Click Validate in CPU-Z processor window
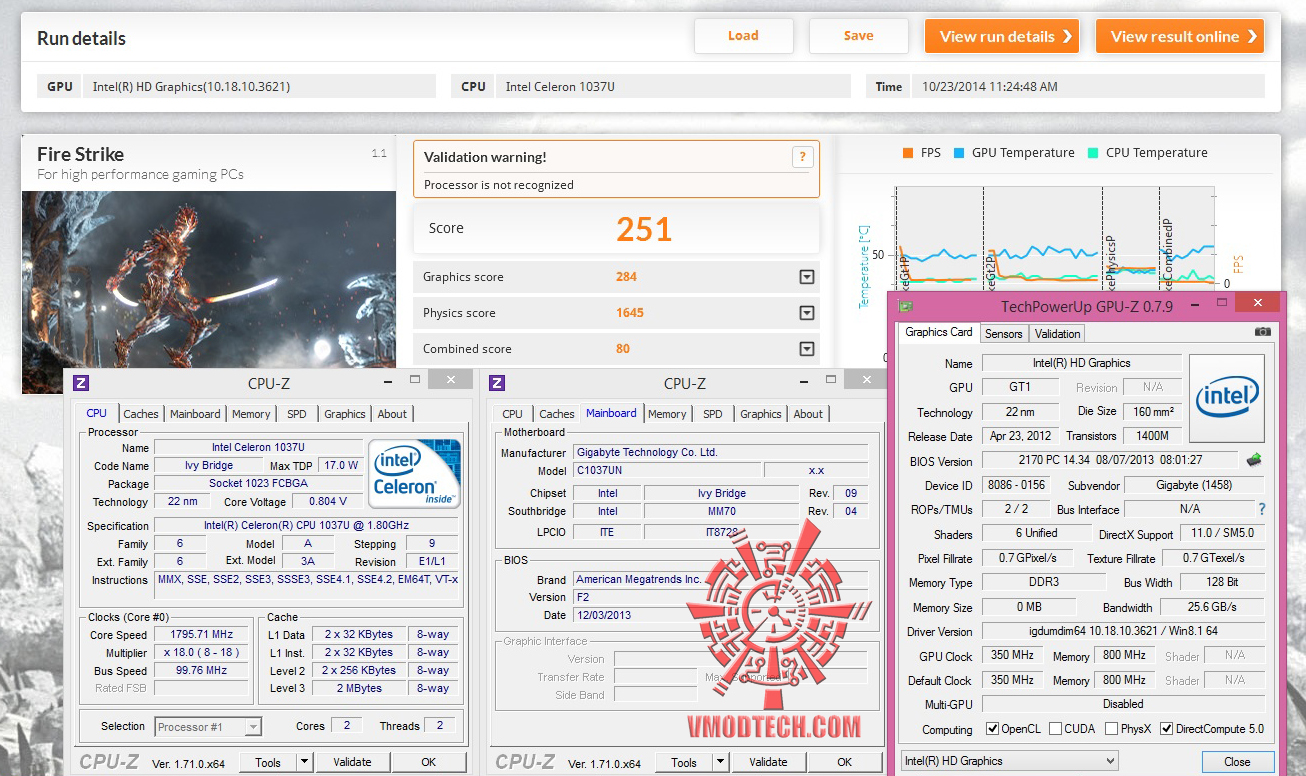This screenshot has width=1306, height=776. (x=352, y=762)
